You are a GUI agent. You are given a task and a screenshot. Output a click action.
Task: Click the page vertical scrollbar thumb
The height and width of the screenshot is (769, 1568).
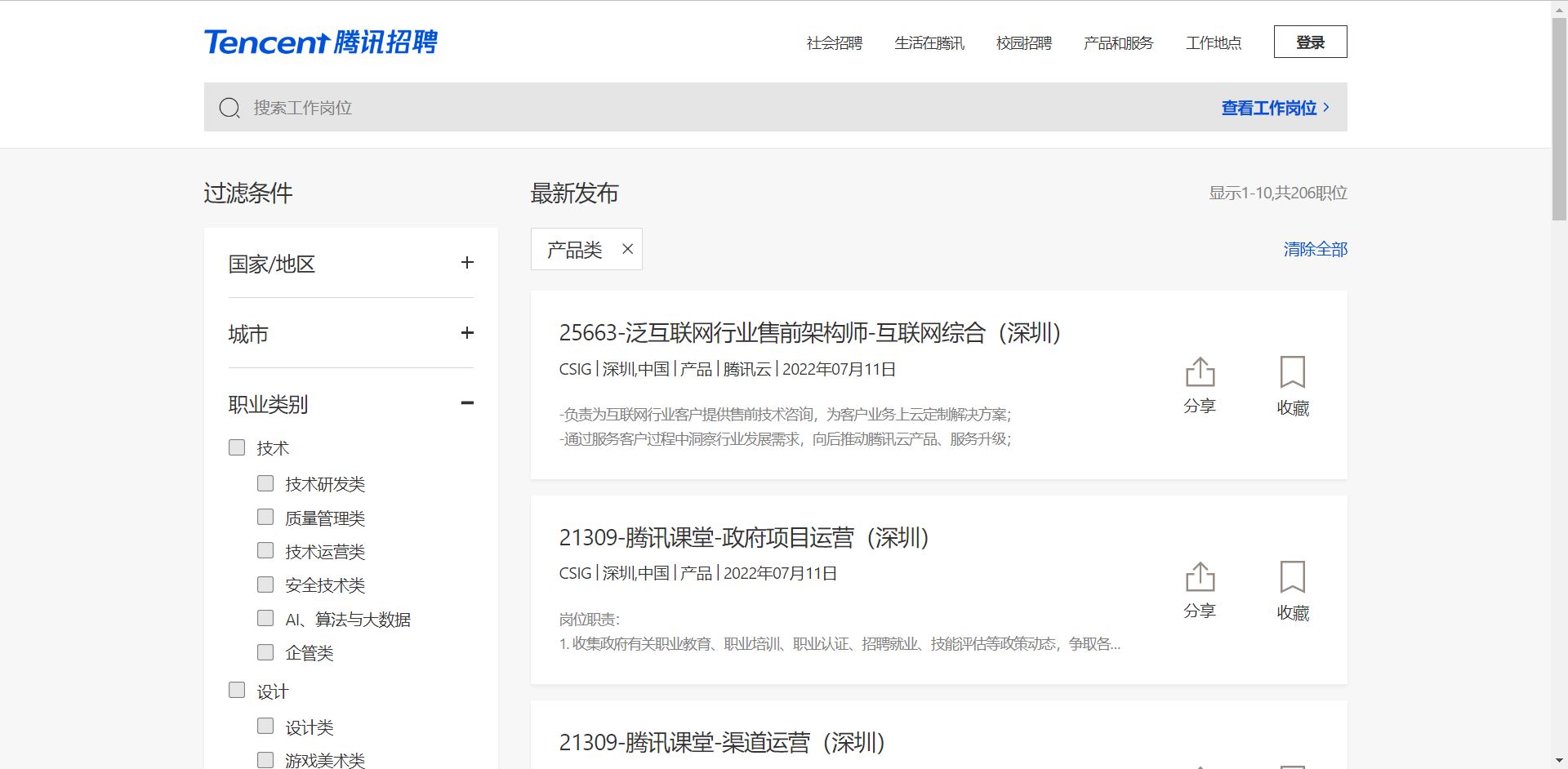coord(1559,118)
